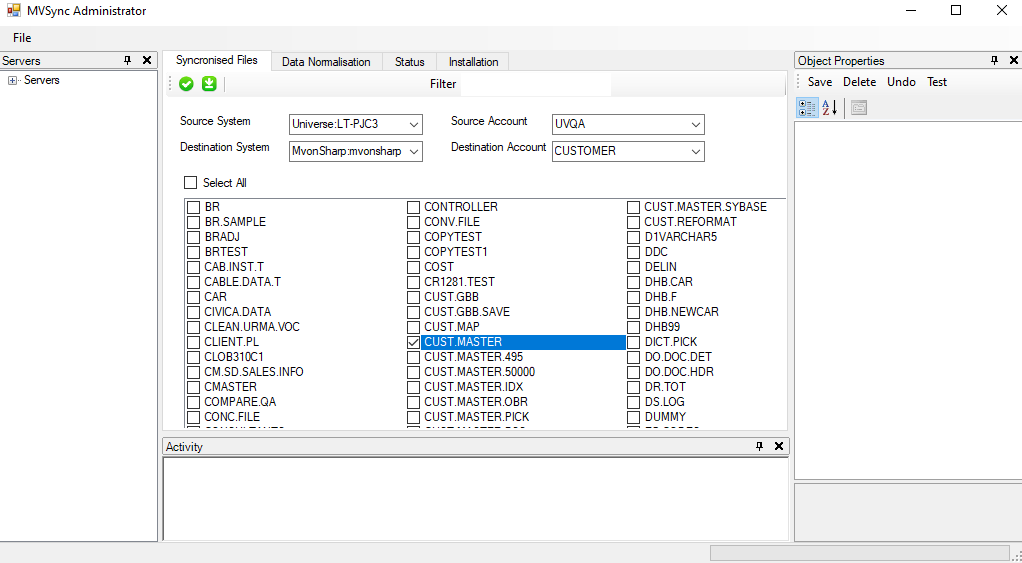Close the Activity panel

[x=778, y=446]
